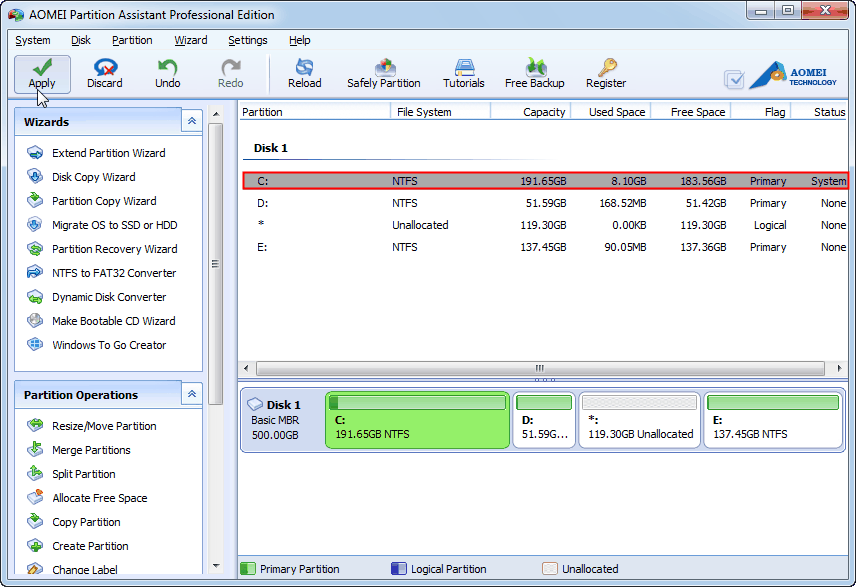856x587 pixels.
Task: Click the Status column header
Action: coord(819,112)
